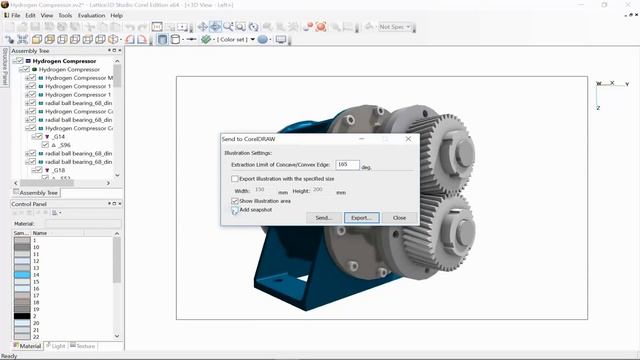Image resolution: width=640 pixels, height=360 pixels.
Task: Click the white cylinder display mode icon
Action: click(x=175, y=40)
